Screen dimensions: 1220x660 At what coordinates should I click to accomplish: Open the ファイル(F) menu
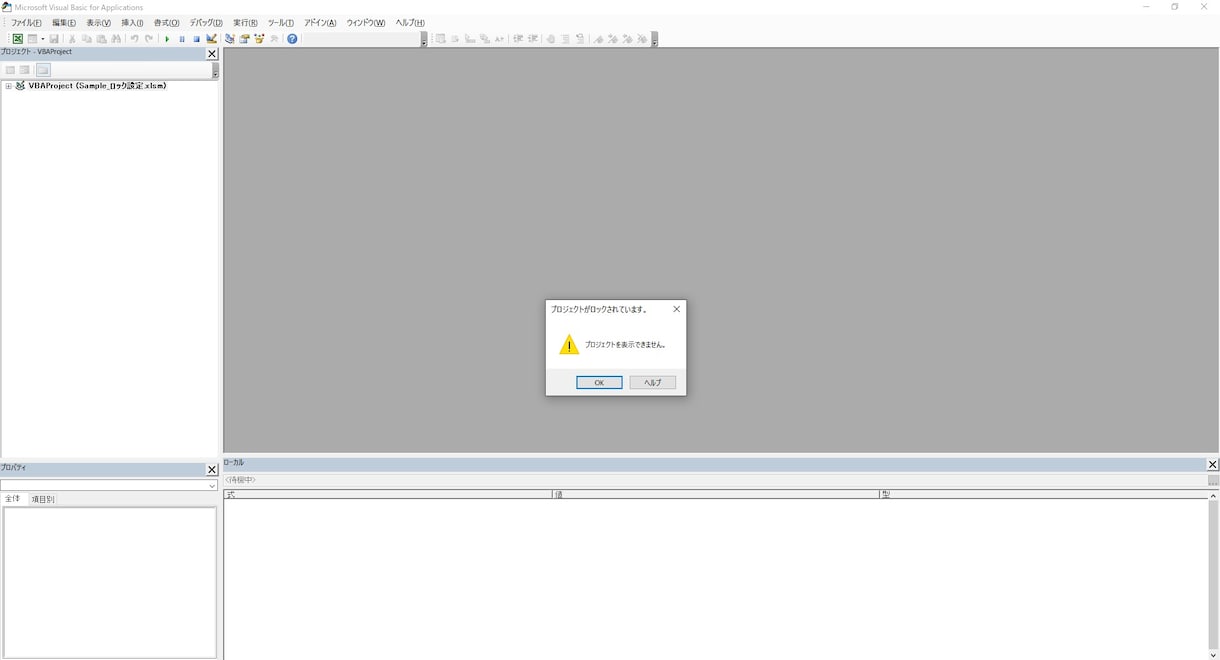click(x=26, y=23)
